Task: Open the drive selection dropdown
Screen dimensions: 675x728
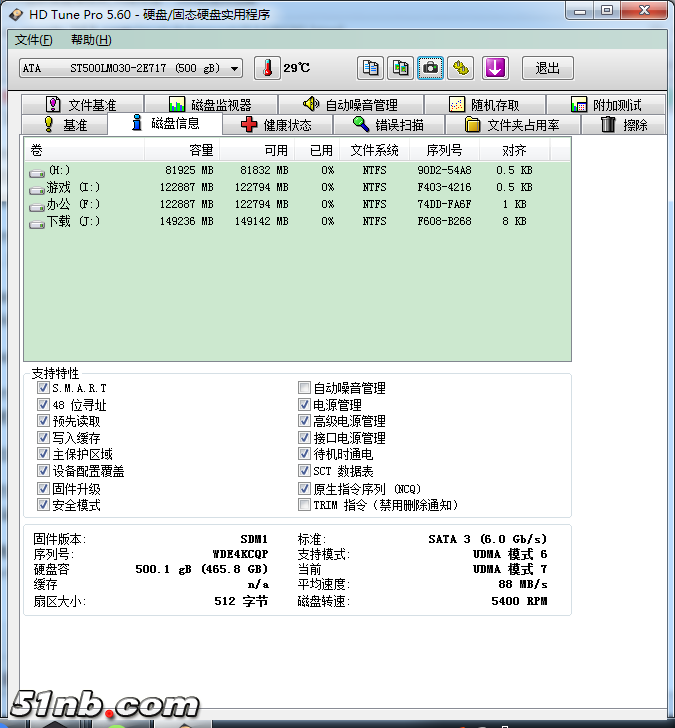Action: coord(131,68)
